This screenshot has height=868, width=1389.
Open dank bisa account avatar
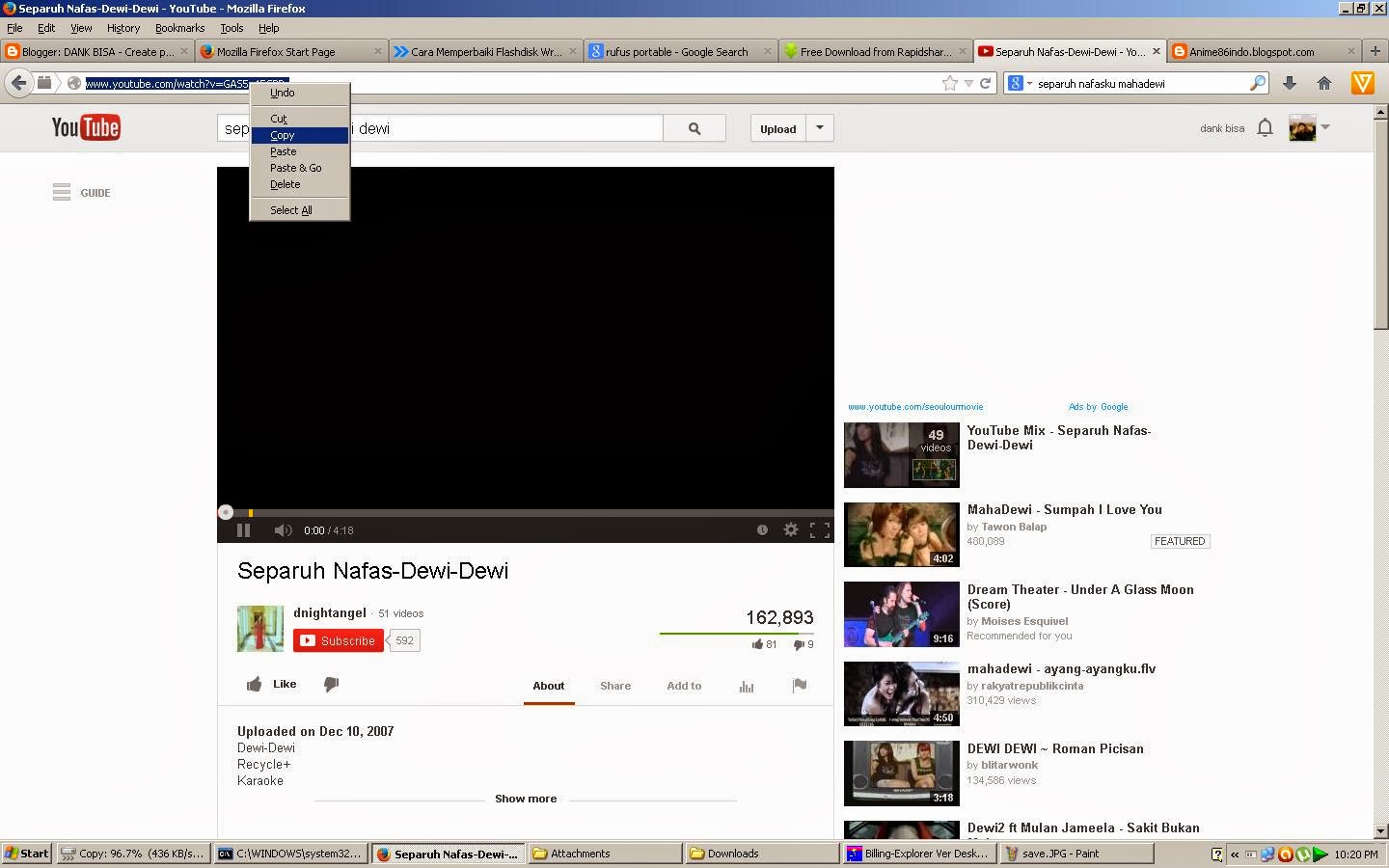pyautogui.click(x=1302, y=127)
